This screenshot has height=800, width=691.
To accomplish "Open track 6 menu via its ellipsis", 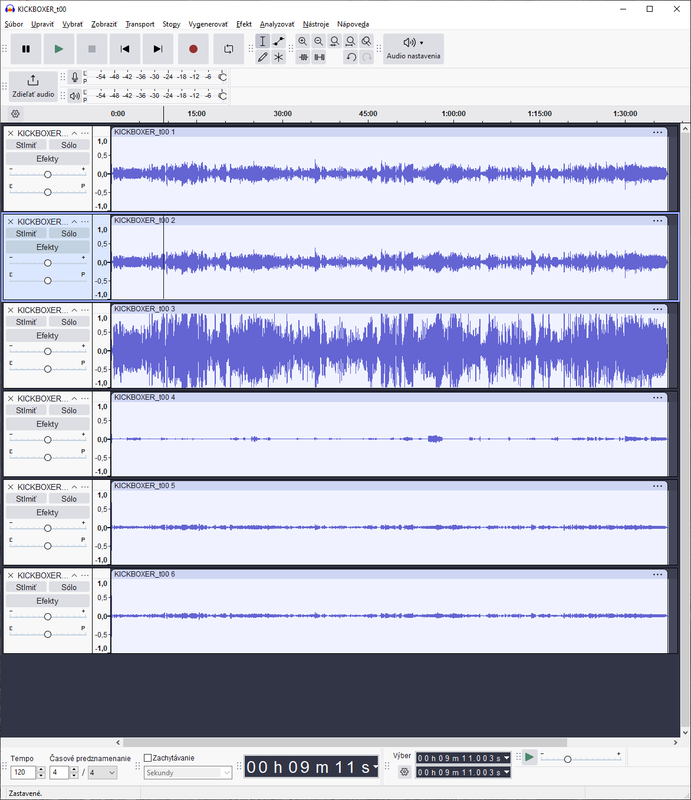I will point(85,575).
